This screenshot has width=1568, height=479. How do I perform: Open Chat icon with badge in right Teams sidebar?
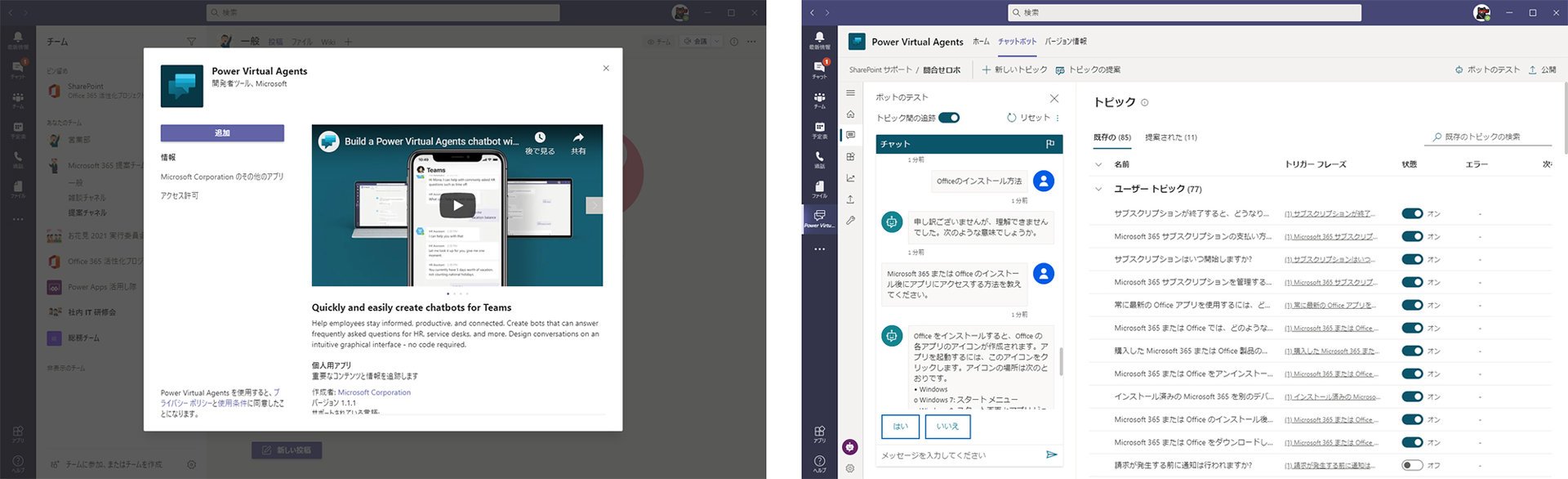(x=819, y=69)
